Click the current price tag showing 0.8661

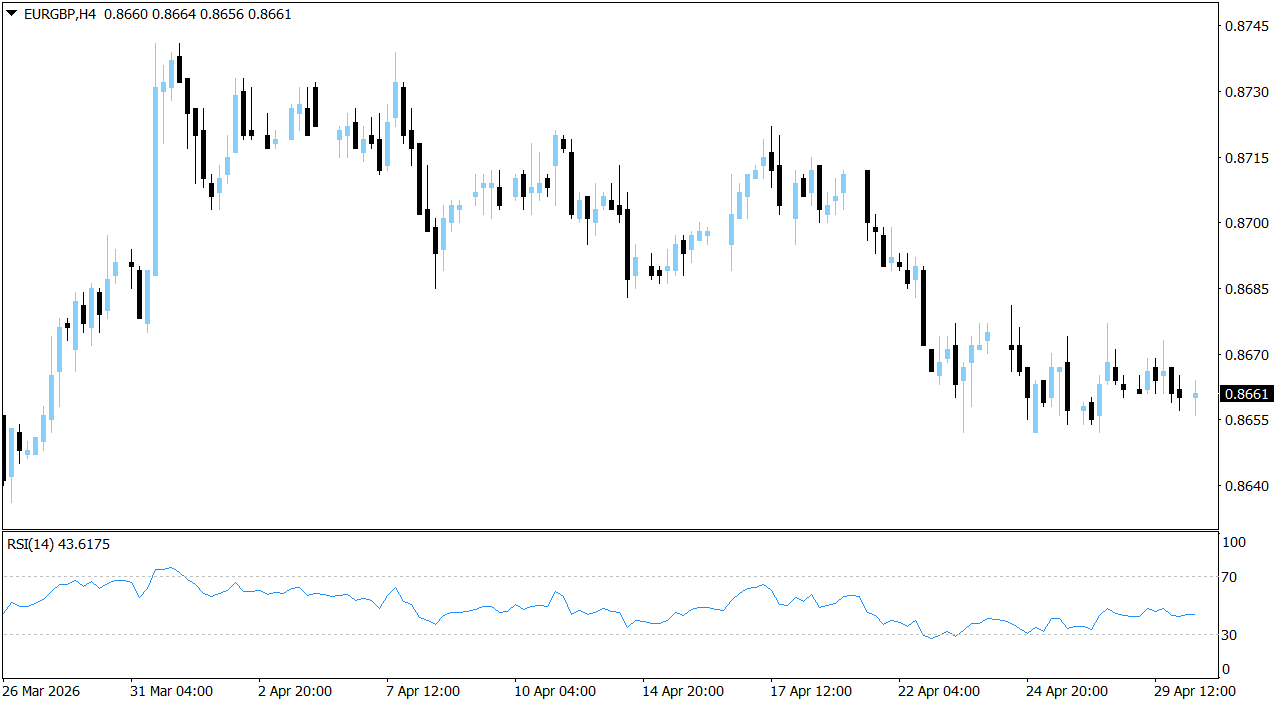(x=1246, y=394)
